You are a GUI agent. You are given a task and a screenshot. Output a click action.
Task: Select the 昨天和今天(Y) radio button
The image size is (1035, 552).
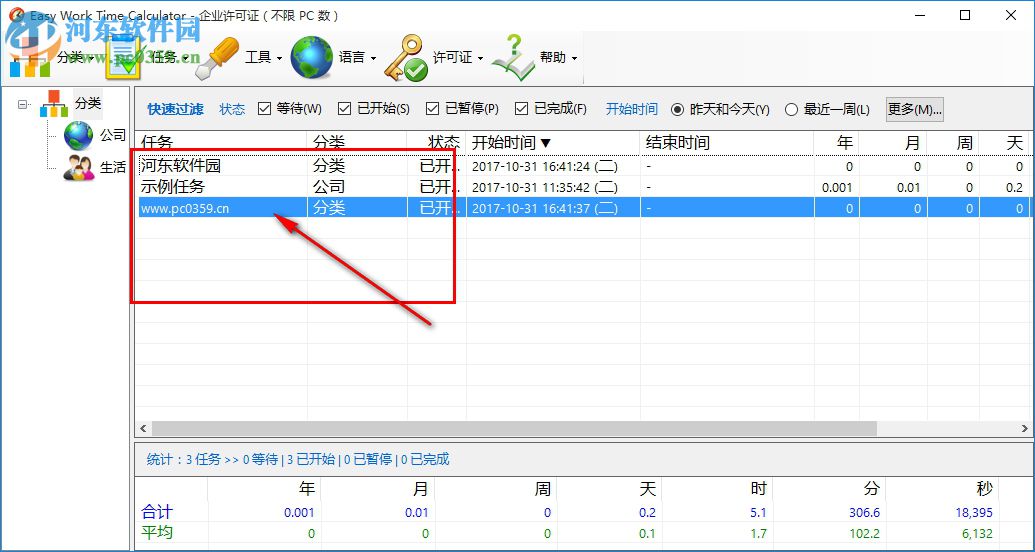tap(677, 110)
